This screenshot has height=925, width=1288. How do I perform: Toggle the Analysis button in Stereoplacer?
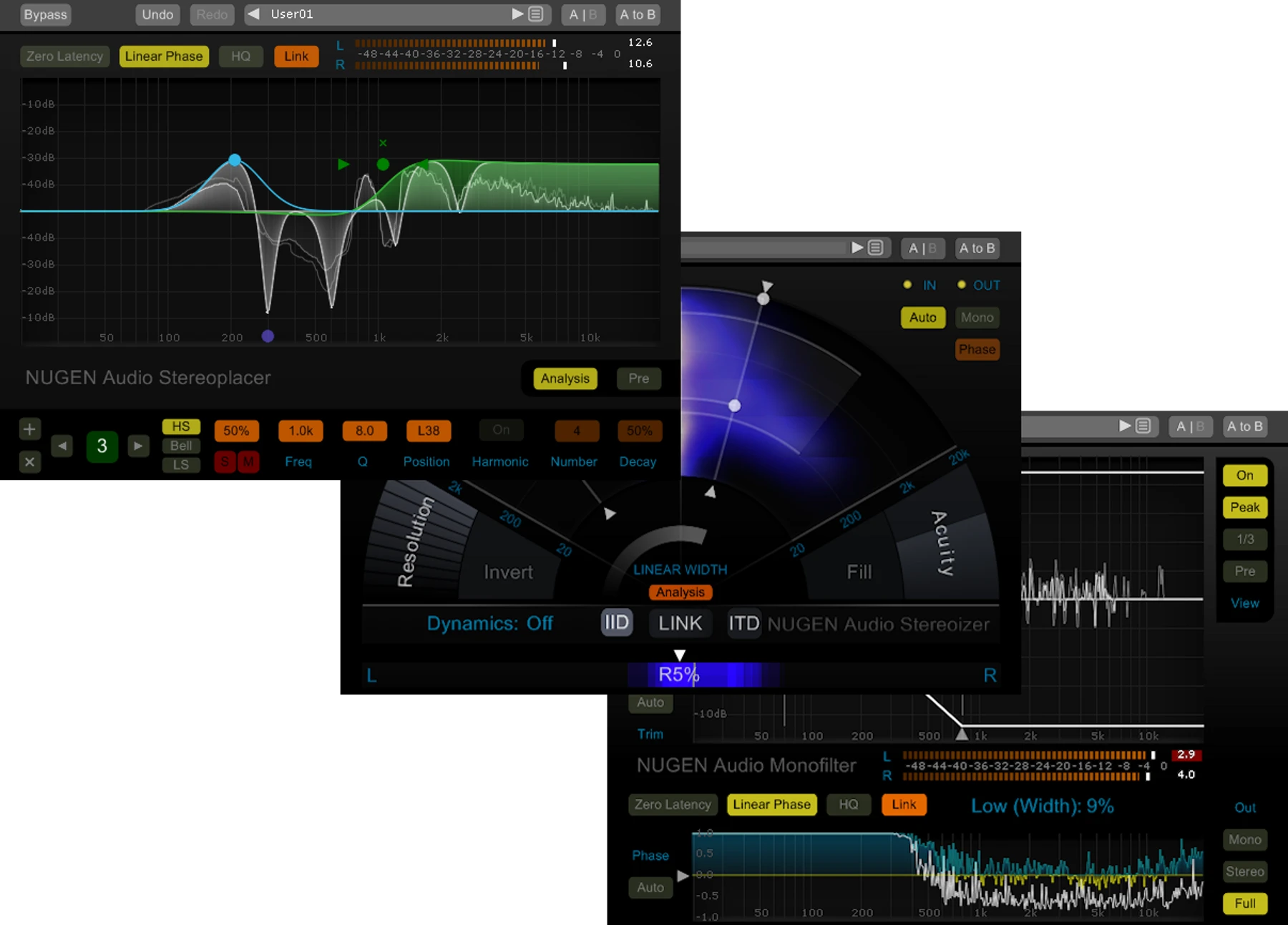tap(565, 378)
